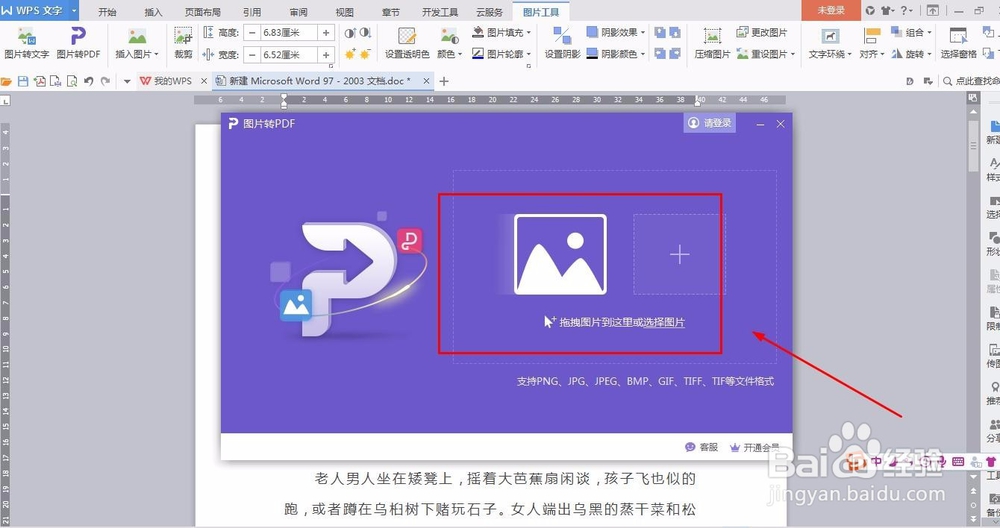Switch to the 云服务 ribbon tab
Viewport: 1000px width, 528px height.
tap(489, 11)
